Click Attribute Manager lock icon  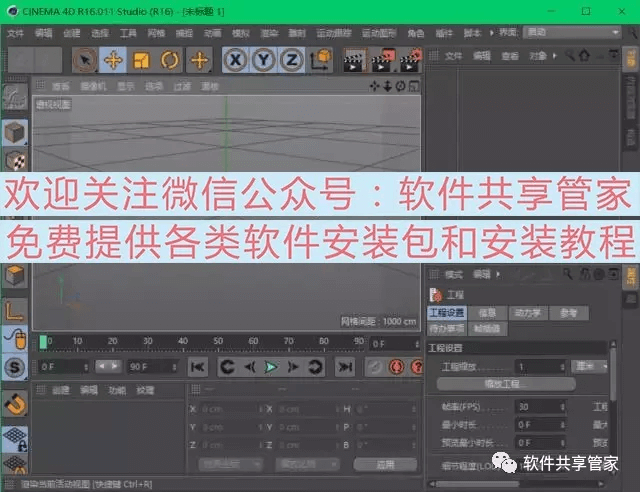[x=585, y=274]
